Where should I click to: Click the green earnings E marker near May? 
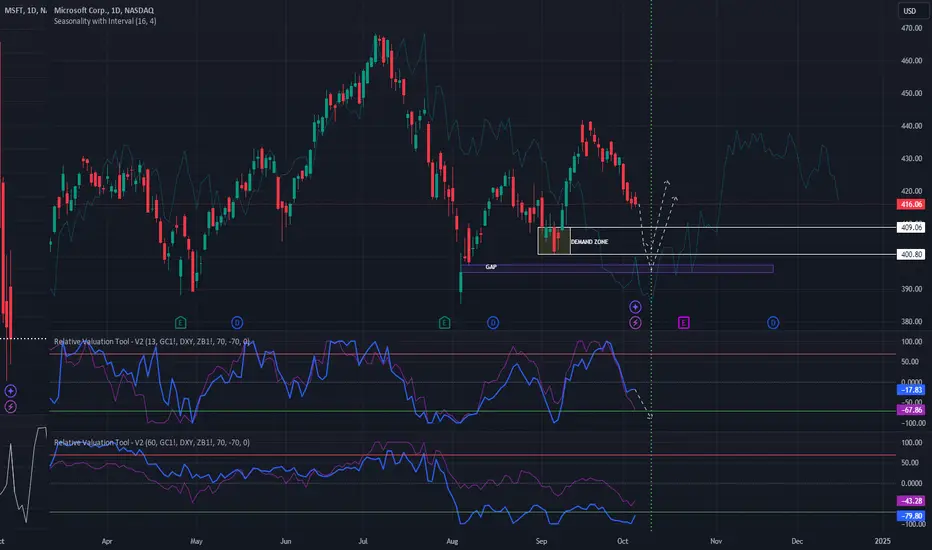coord(181,323)
